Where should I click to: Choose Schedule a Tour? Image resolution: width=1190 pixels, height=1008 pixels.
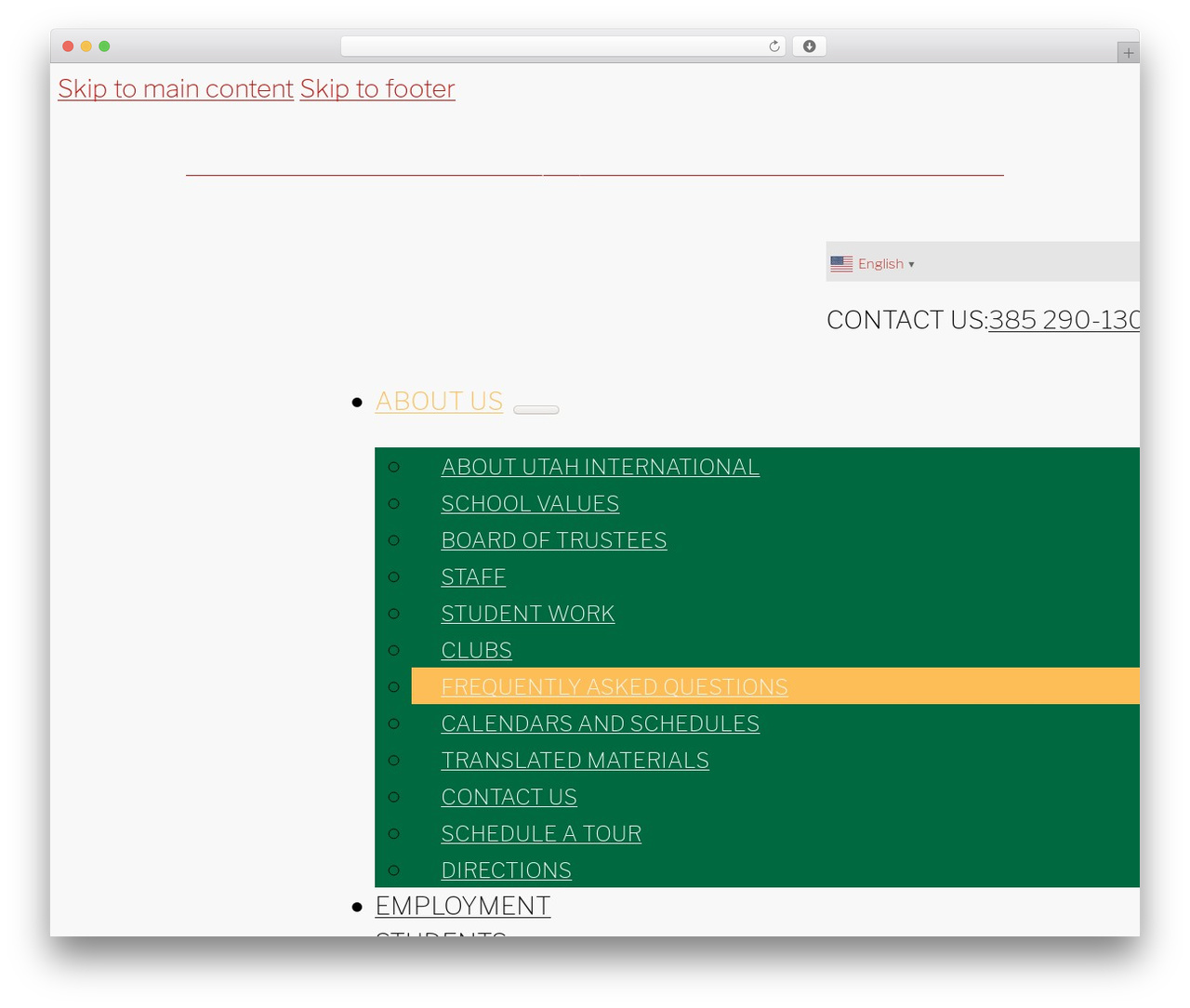click(x=541, y=834)
